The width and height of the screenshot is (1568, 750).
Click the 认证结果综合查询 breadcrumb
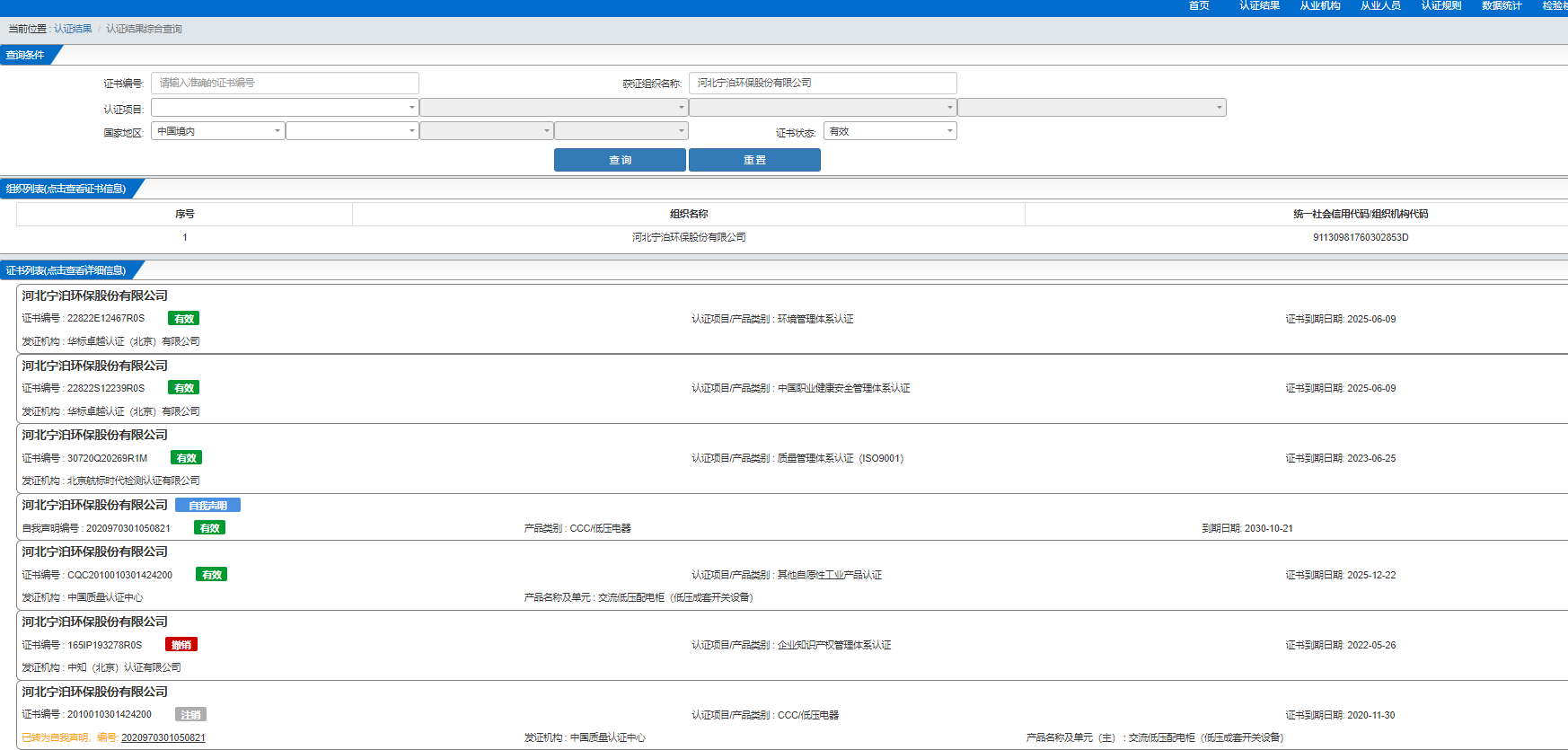(x=144, y=29)
